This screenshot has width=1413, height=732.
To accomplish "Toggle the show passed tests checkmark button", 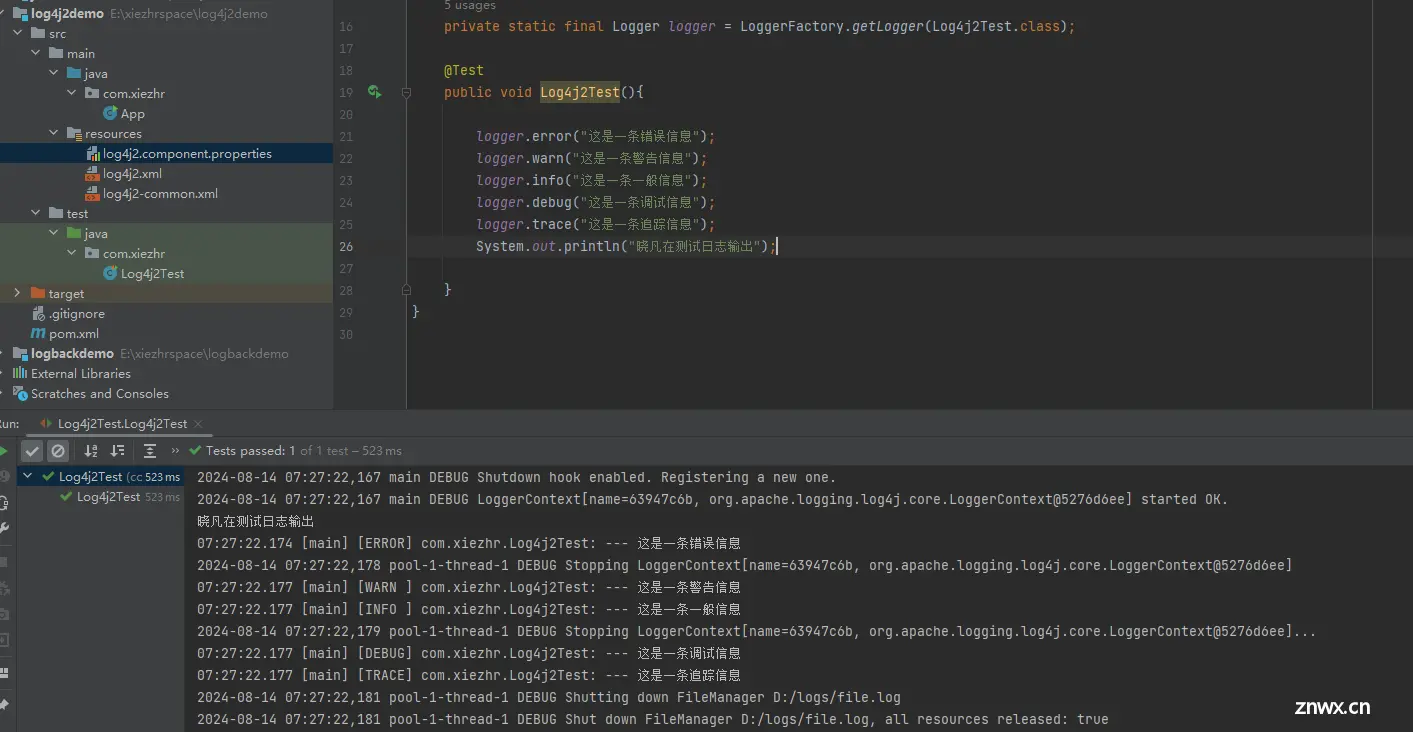I will (33, 451).
